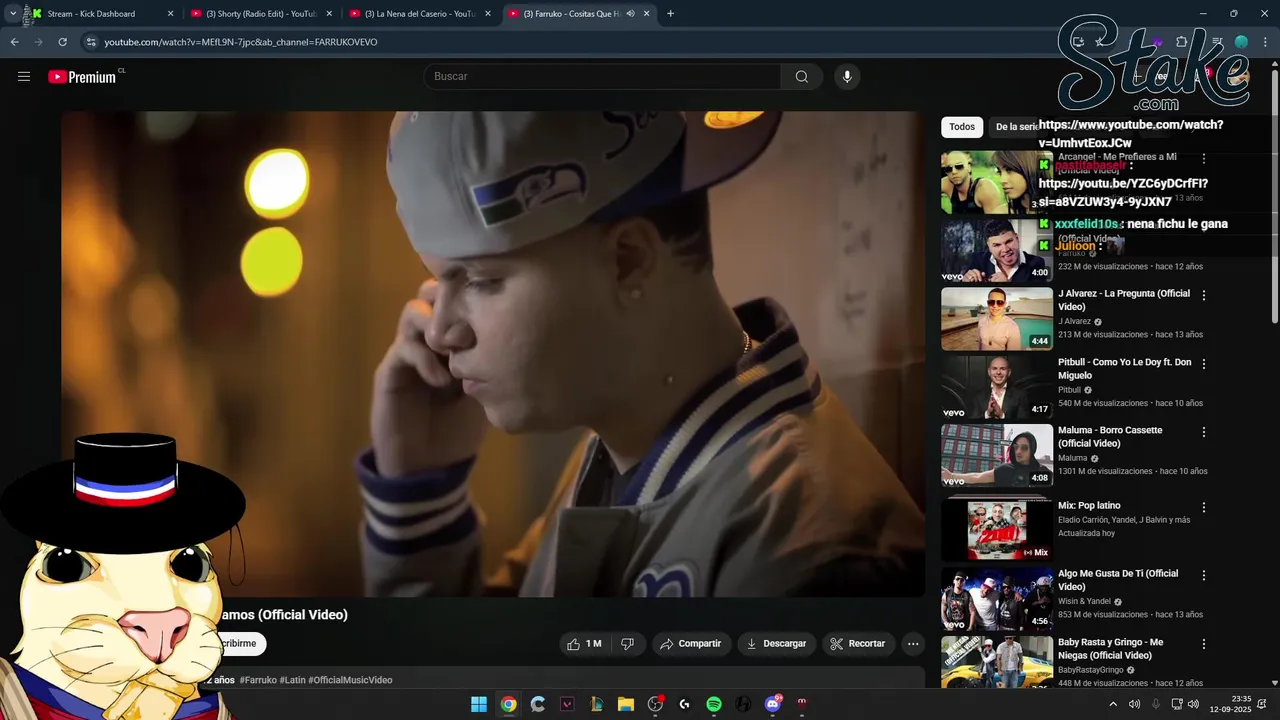Open options menu for Mix: Pop latino
Screen dimensions: 1280x720
pyautogui.click(x=1204, y=507)
